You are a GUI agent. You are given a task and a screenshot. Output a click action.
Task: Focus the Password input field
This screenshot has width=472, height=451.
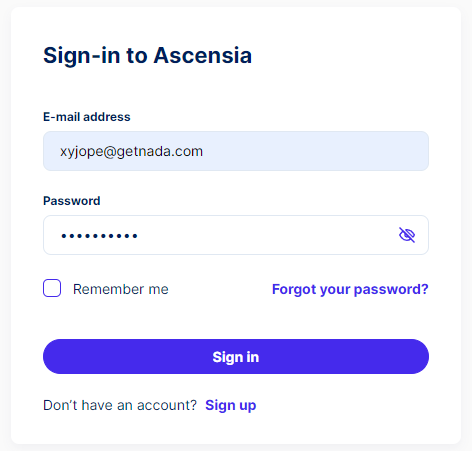point(236,235)
